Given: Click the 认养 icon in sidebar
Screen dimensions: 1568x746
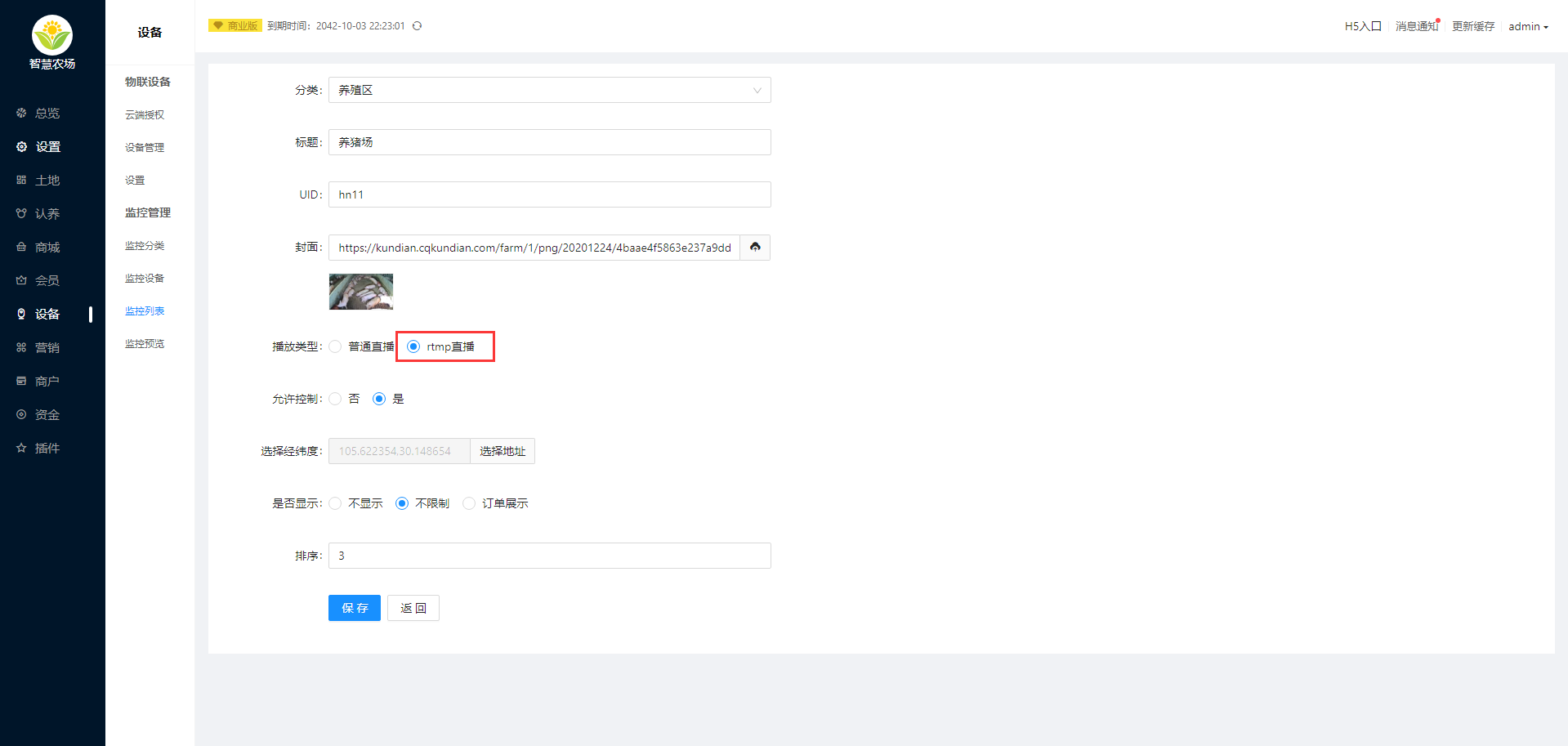Looking at the screenshot, I should coord(21,213).
